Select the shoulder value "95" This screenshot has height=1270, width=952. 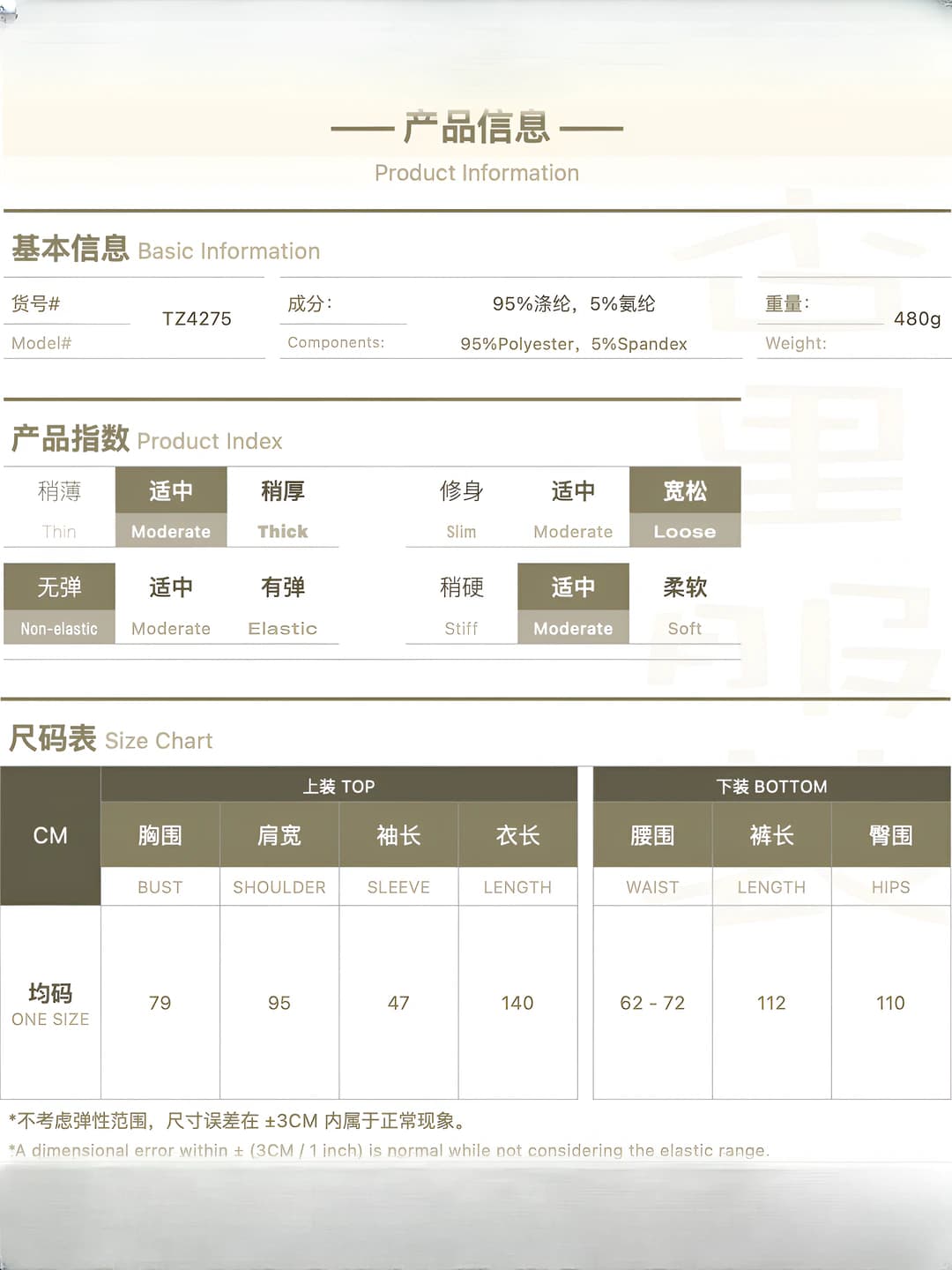279,1003
